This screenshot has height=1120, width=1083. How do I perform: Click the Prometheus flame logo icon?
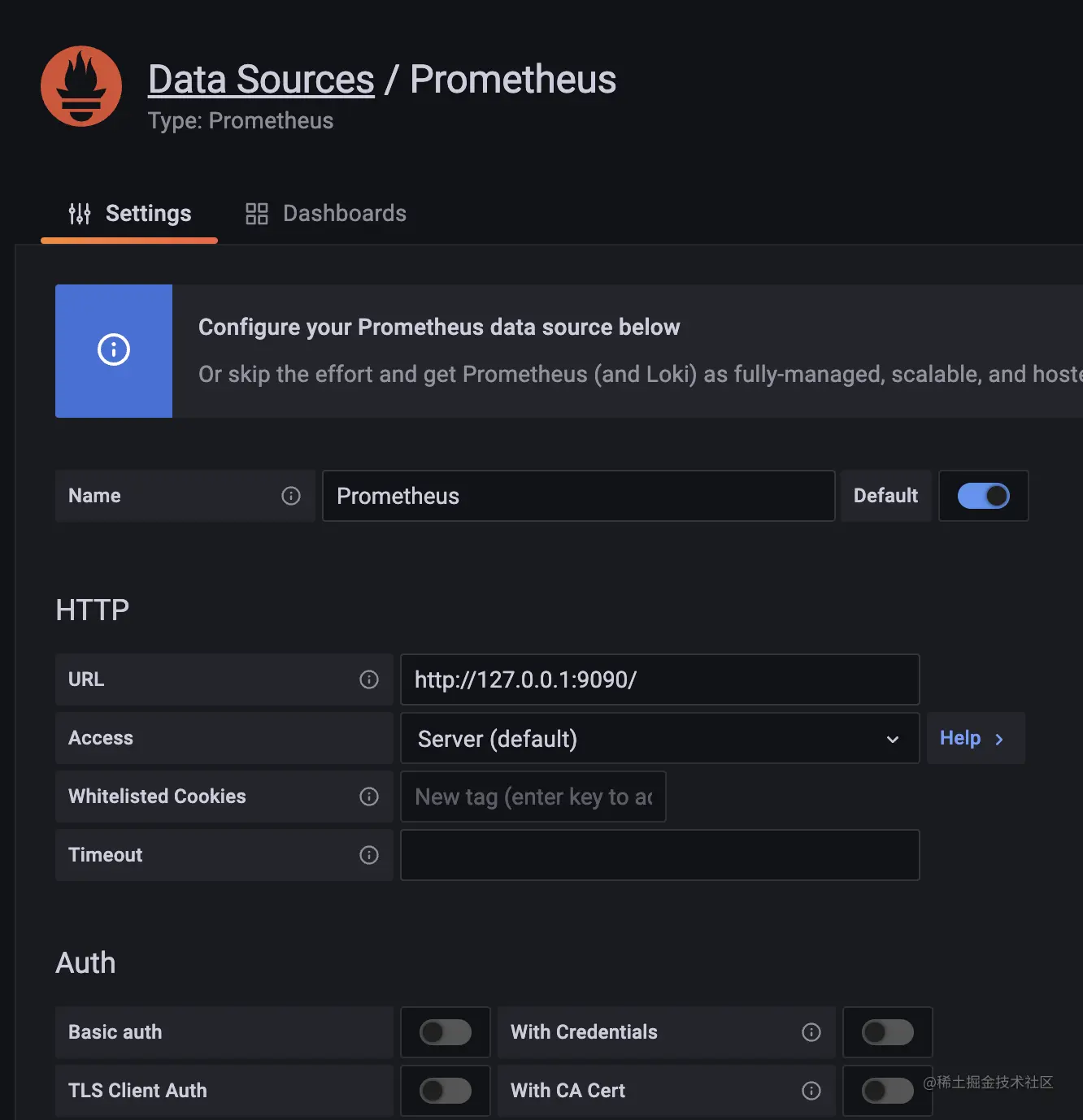[x=81, y=86]
